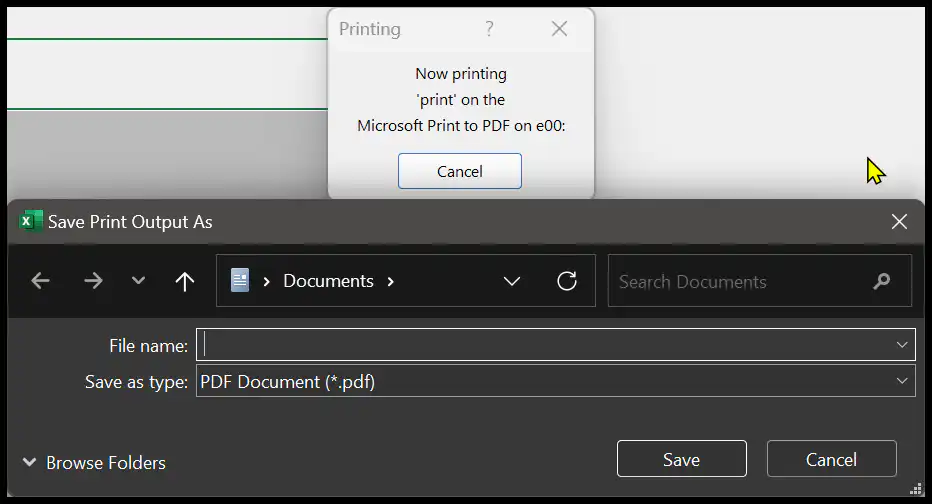Click the search magnifier icon
Image resolution: width=932 pixels, height=504 pixels.
881,281
